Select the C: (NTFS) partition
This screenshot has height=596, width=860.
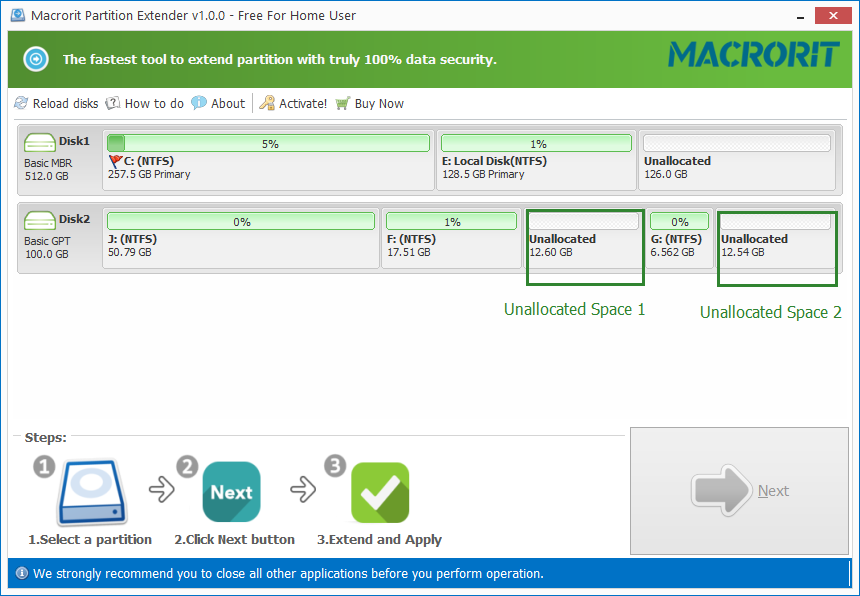point(268,161)
